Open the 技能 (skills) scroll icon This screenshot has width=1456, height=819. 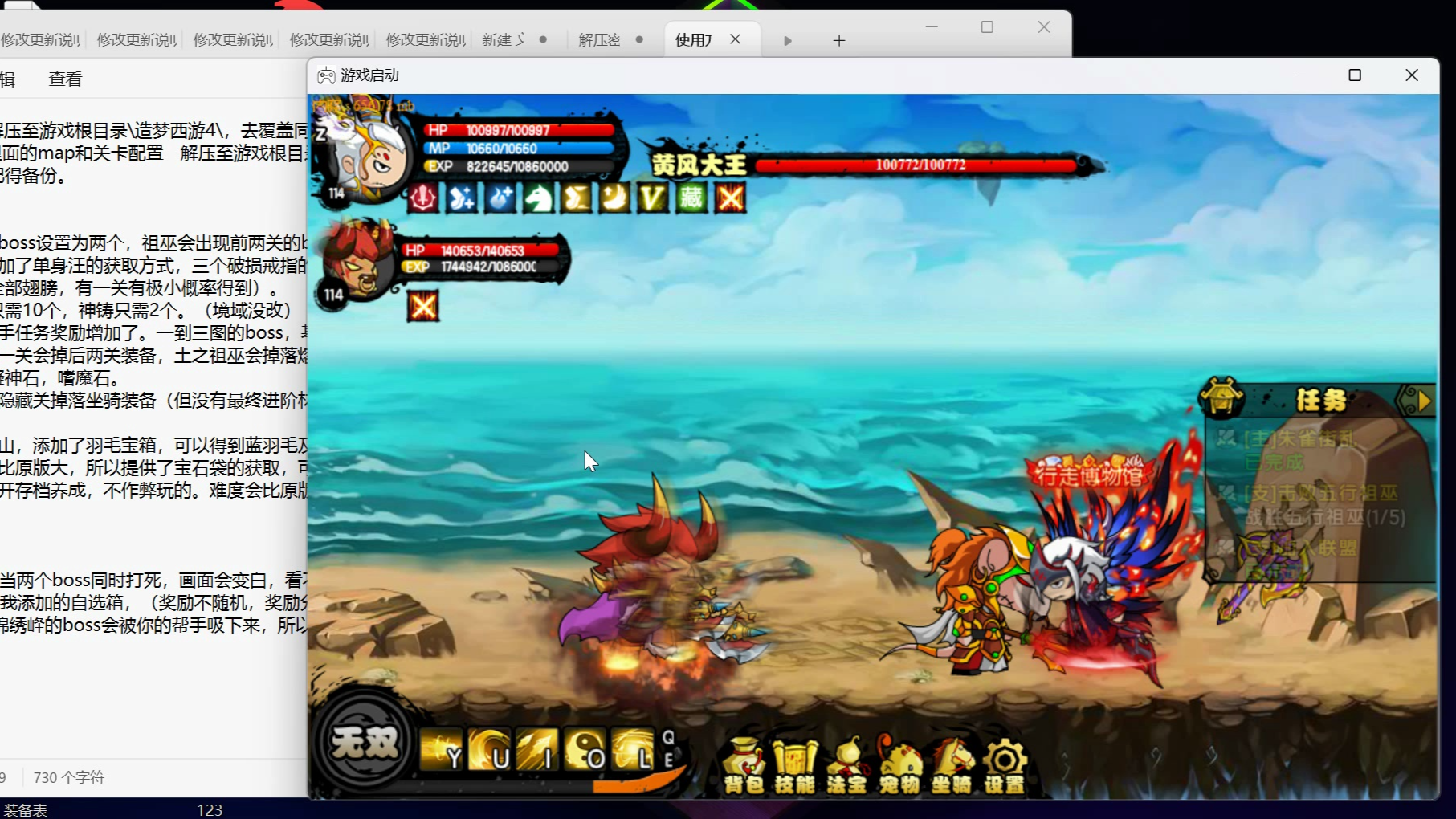(795, 766)
